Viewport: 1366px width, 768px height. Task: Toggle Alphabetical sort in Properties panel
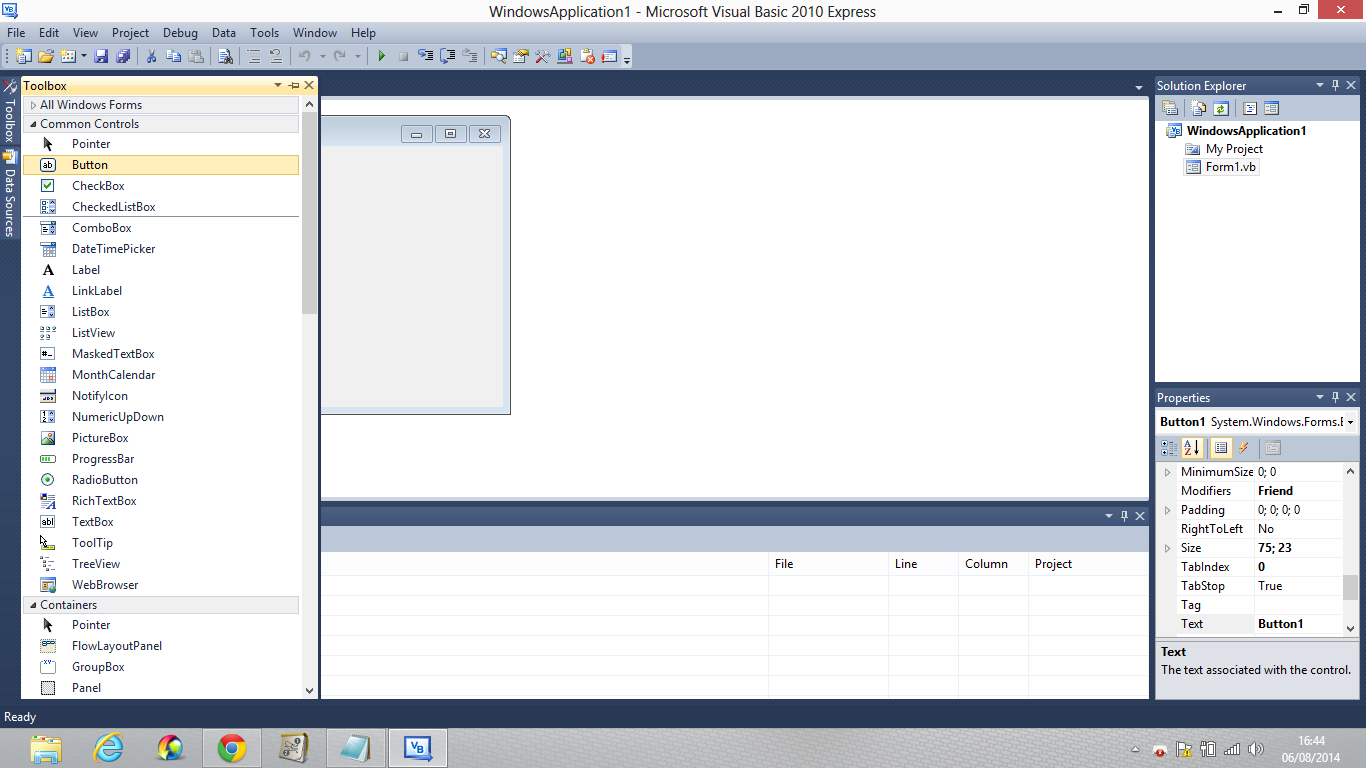(1192, 448)
